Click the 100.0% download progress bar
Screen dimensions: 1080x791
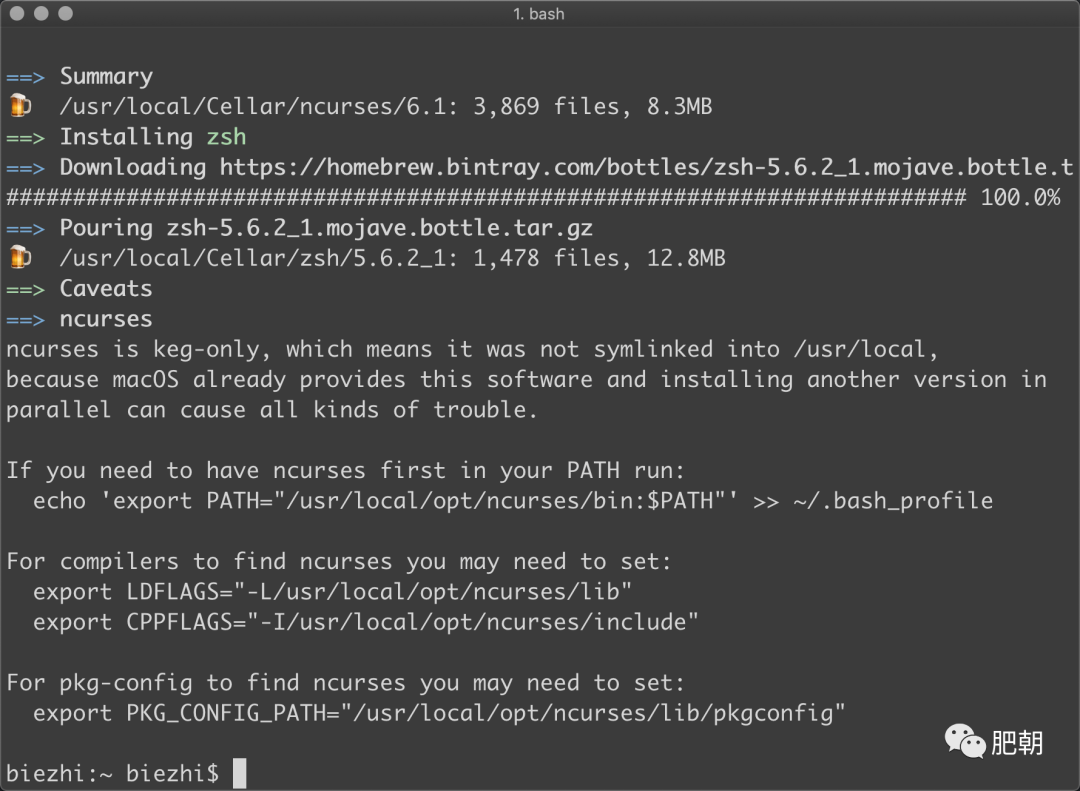pos(533,198)
